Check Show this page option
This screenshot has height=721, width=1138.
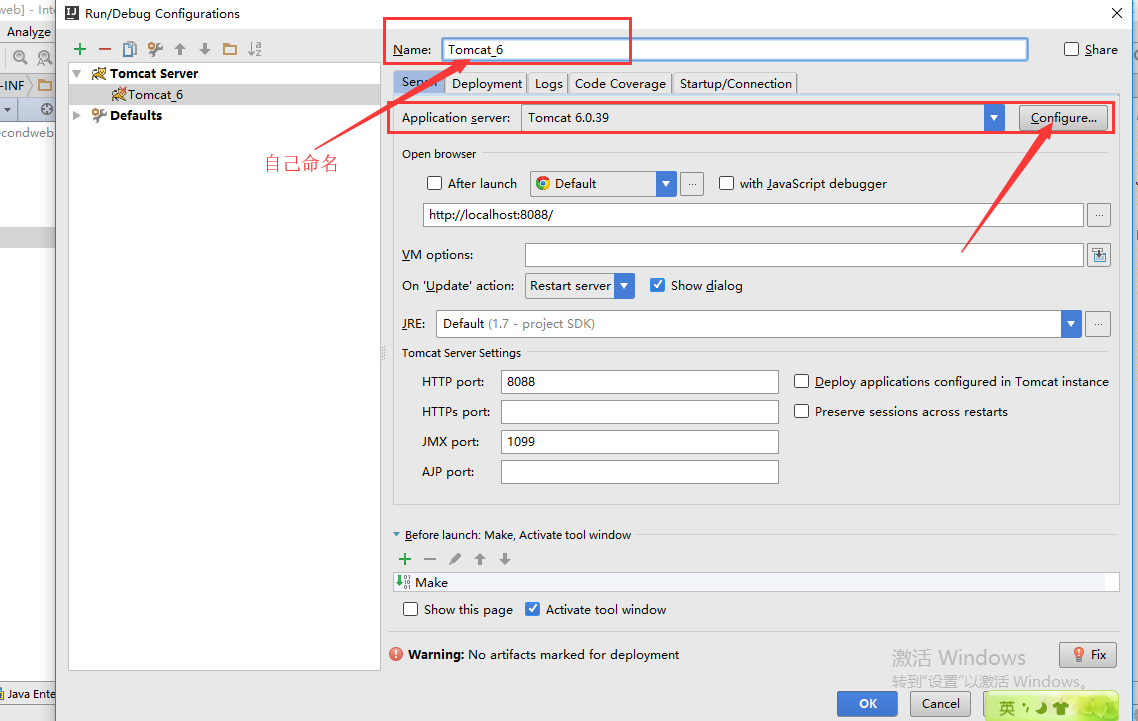tap(410, 609)
